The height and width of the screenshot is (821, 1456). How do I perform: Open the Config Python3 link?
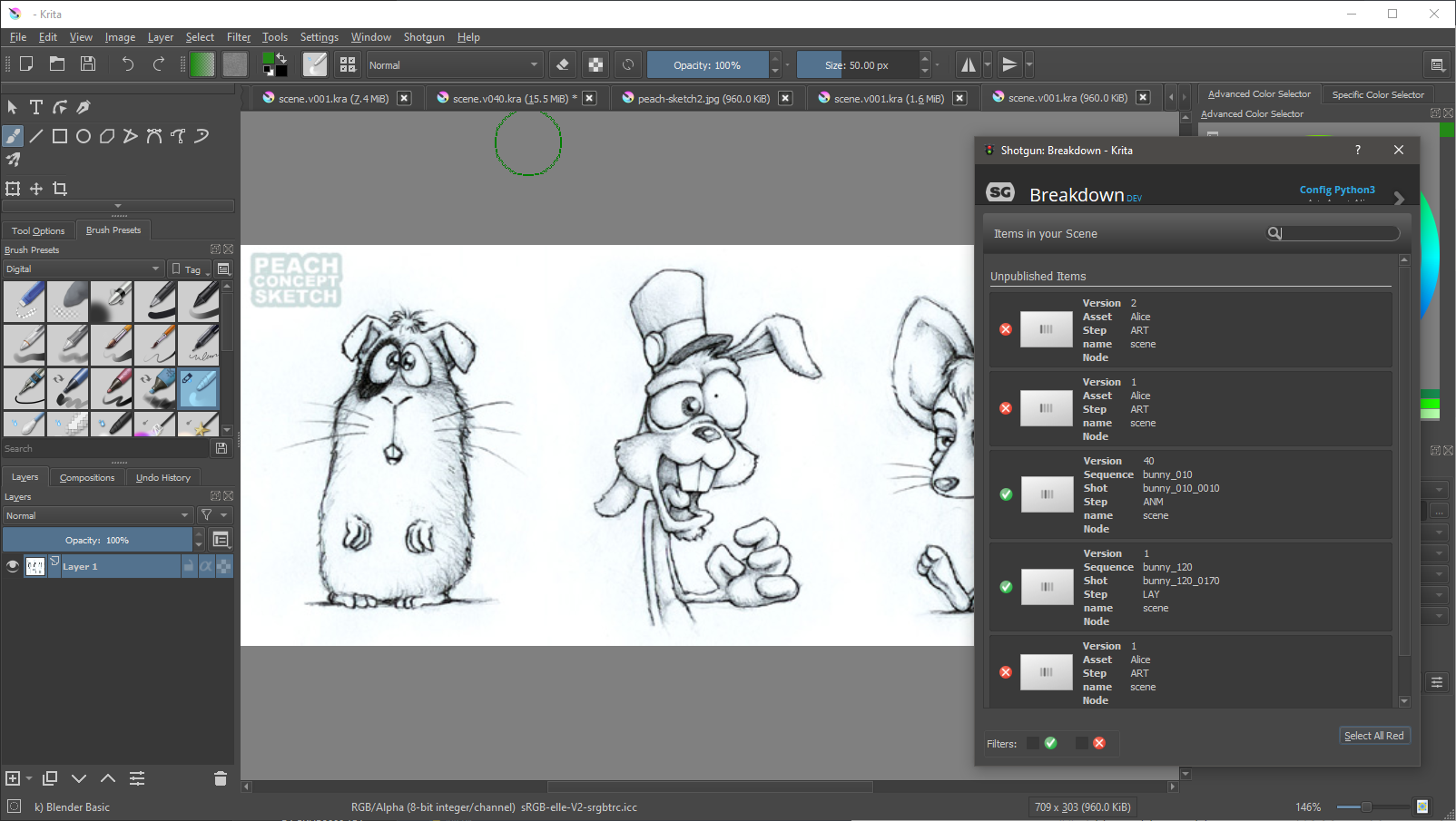1337,190
